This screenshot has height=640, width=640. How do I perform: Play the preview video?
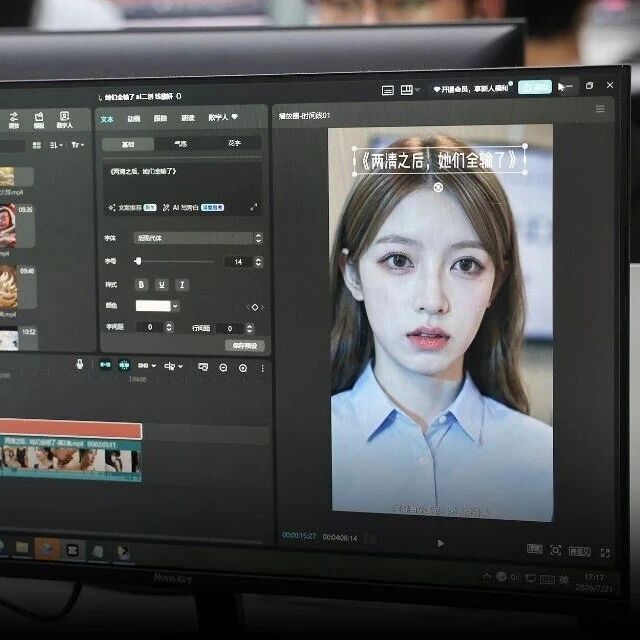pyautogui.click(x=440, y=543)
